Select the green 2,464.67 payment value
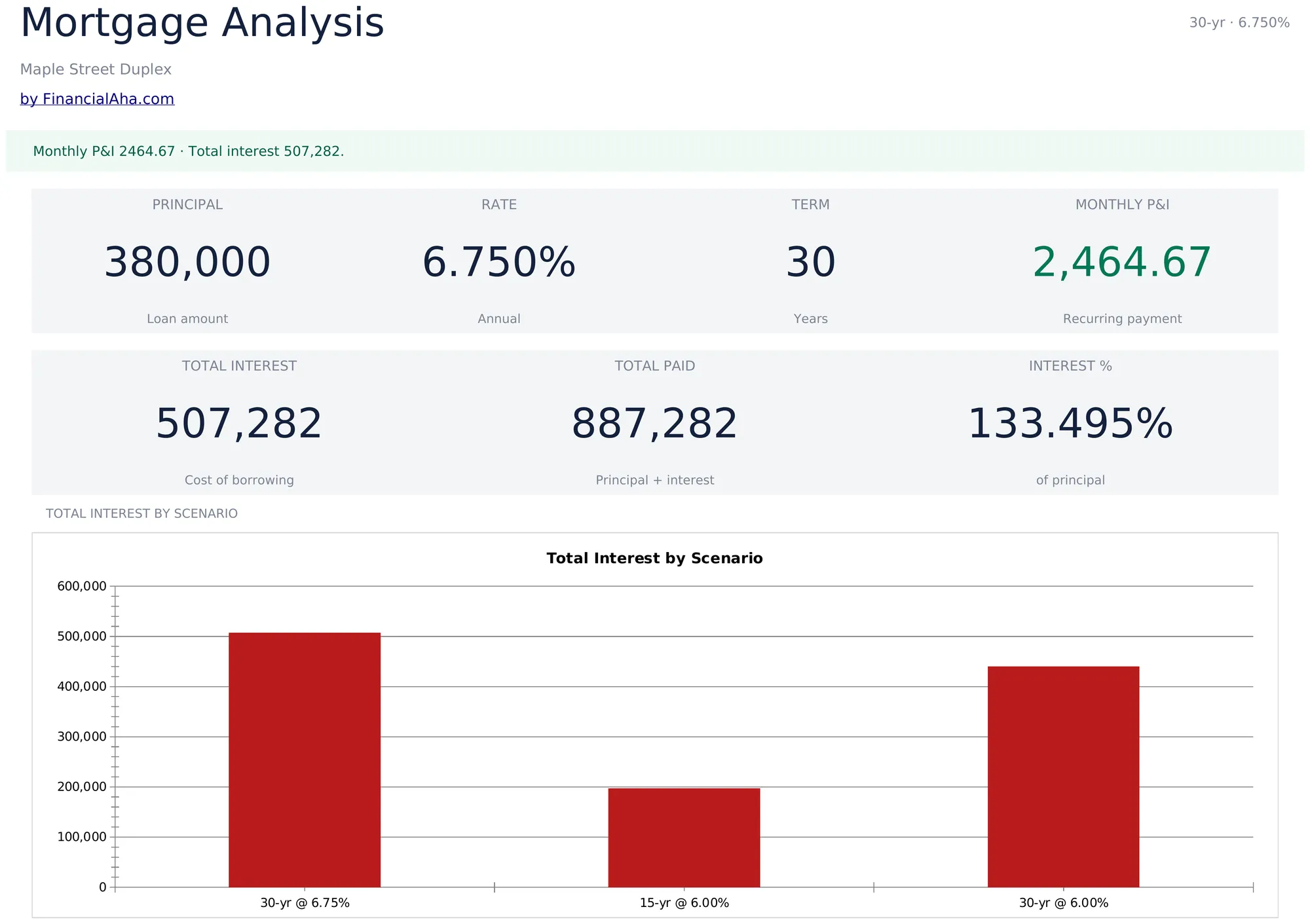The width and height of the screenshot is (1310, 924). 1122,262
